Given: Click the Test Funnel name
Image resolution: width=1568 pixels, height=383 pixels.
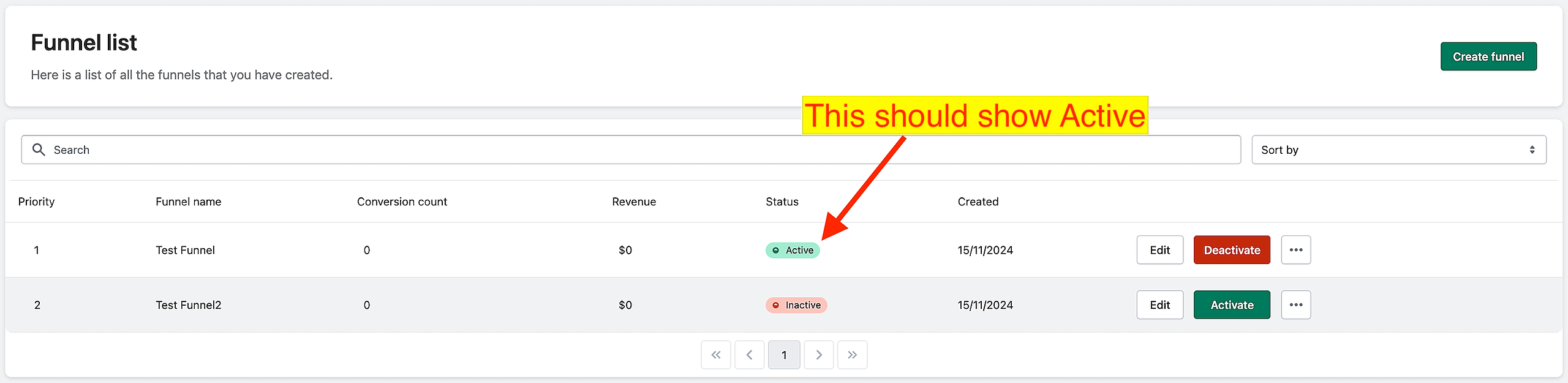Looking at the screenshot, I should (185, 250).
